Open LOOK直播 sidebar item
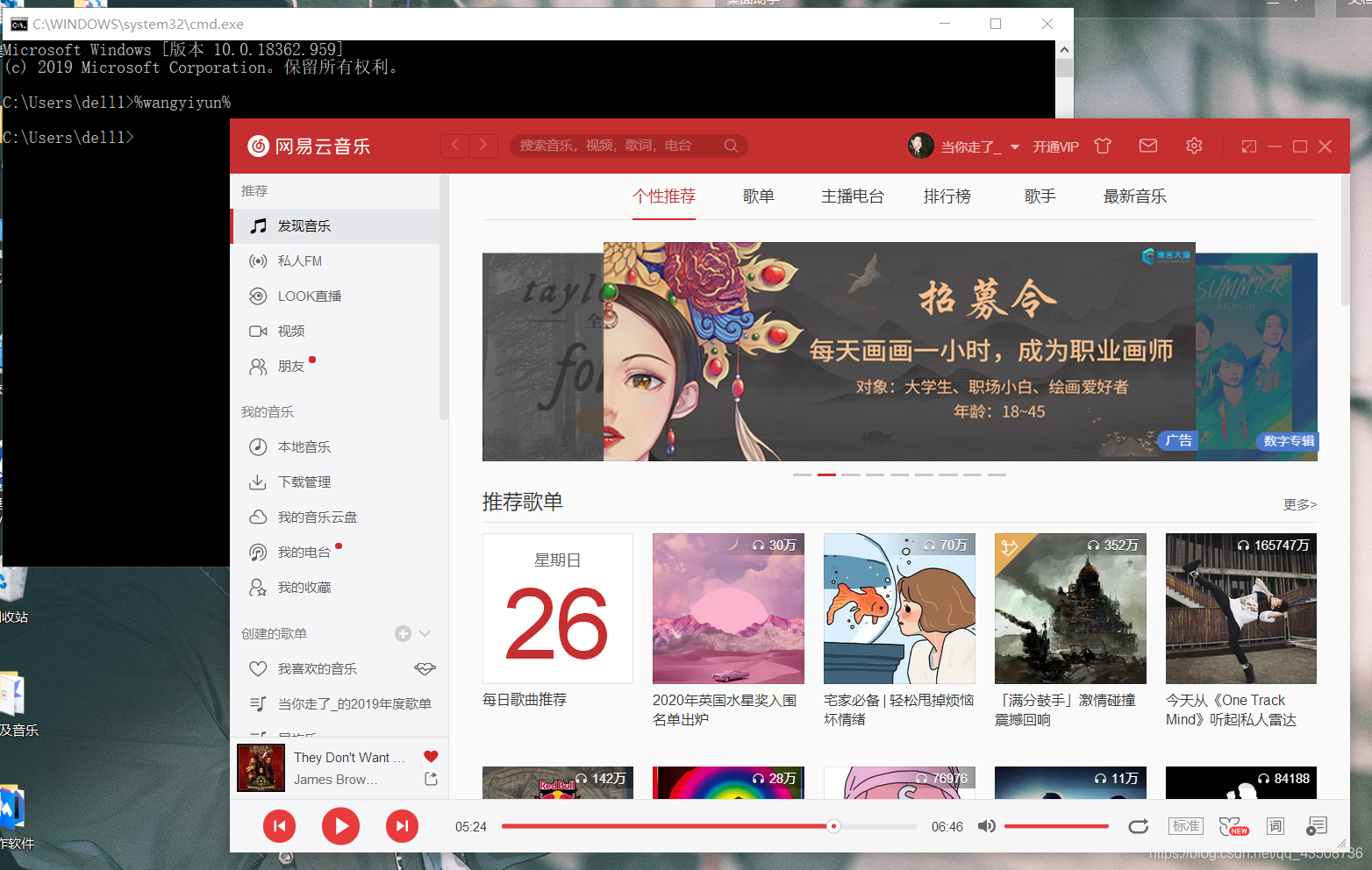The height and width of the screenshot is (870, 1372). (334, 296)
